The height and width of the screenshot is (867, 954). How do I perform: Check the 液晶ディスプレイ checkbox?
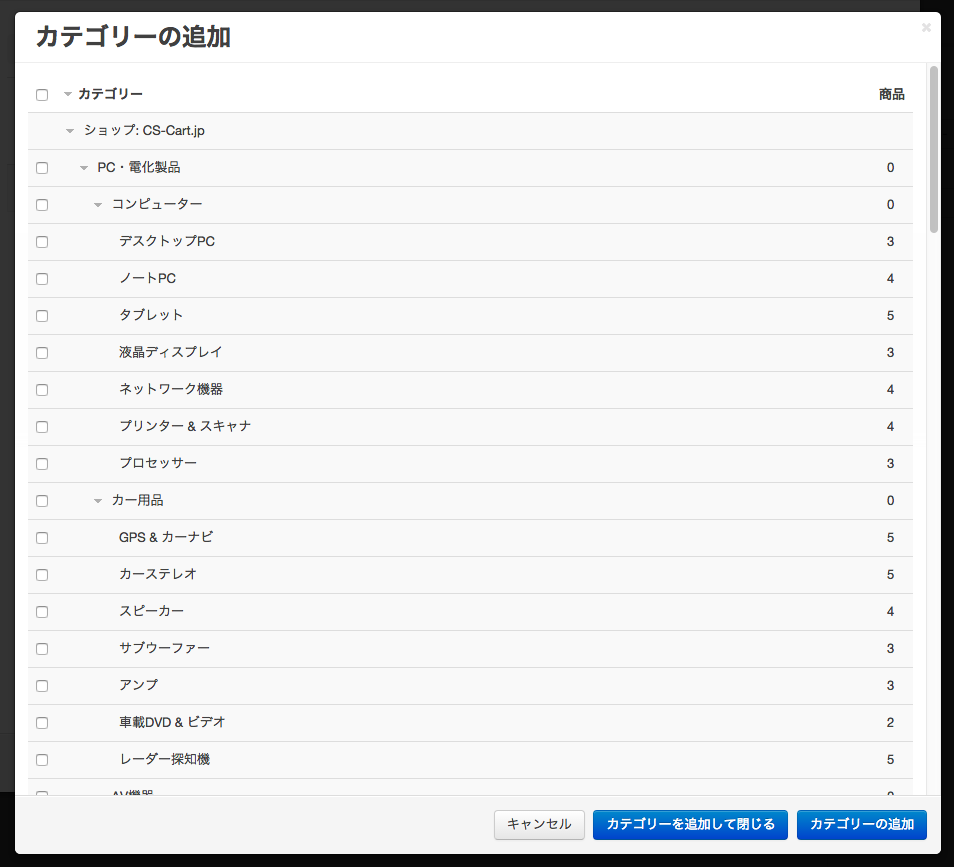(x=42, y=353)
